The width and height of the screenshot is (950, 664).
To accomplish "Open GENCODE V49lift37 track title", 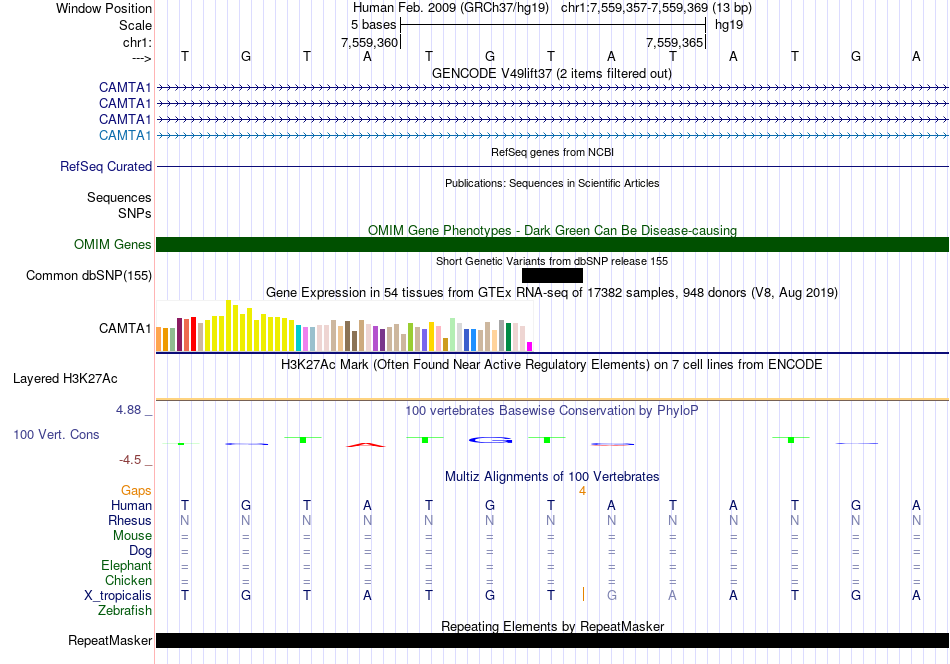I will 551,73.
